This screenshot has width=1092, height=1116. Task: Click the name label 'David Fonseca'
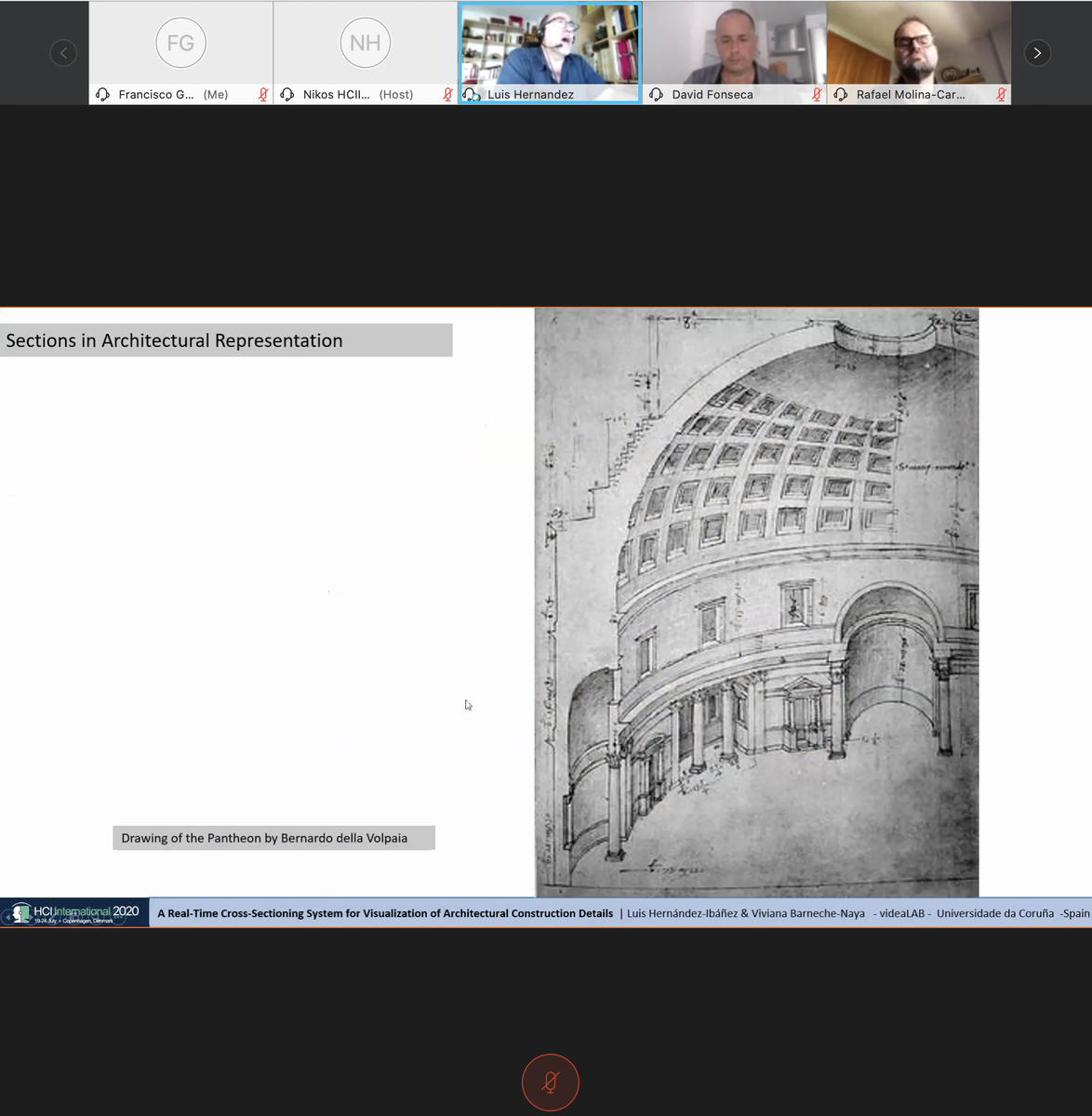[x=712, y=94]
